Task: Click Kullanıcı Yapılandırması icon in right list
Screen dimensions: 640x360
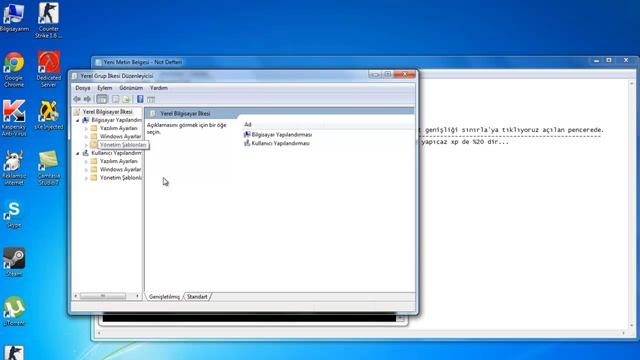Action: (x=247, y=143)
